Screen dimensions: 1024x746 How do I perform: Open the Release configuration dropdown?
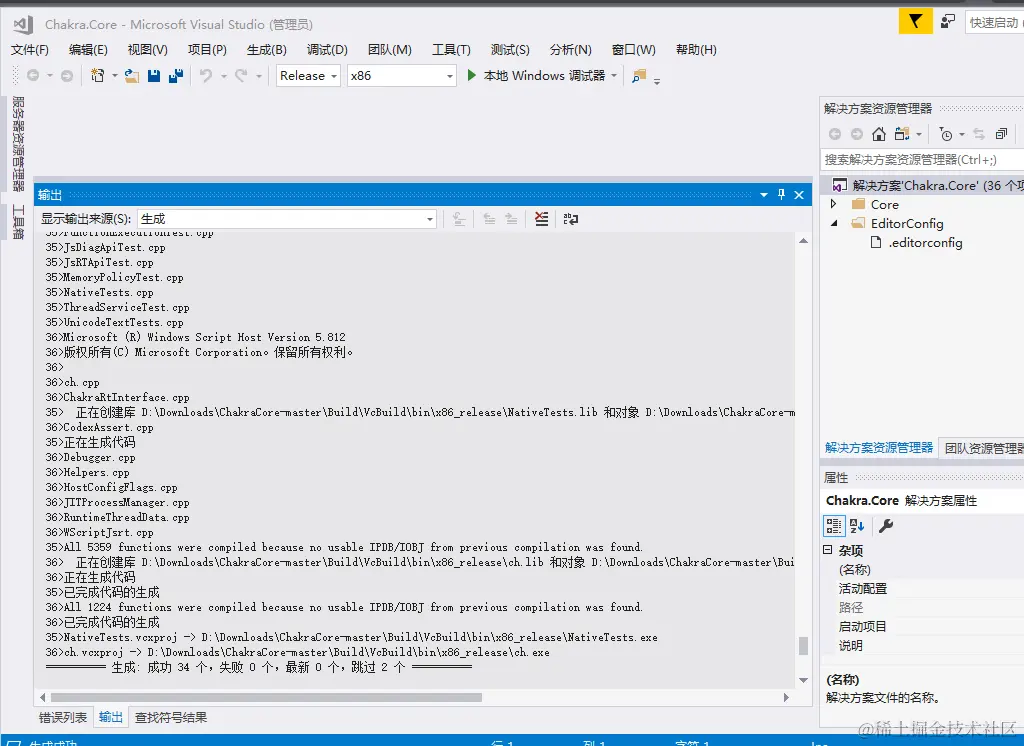pos(308,76)
